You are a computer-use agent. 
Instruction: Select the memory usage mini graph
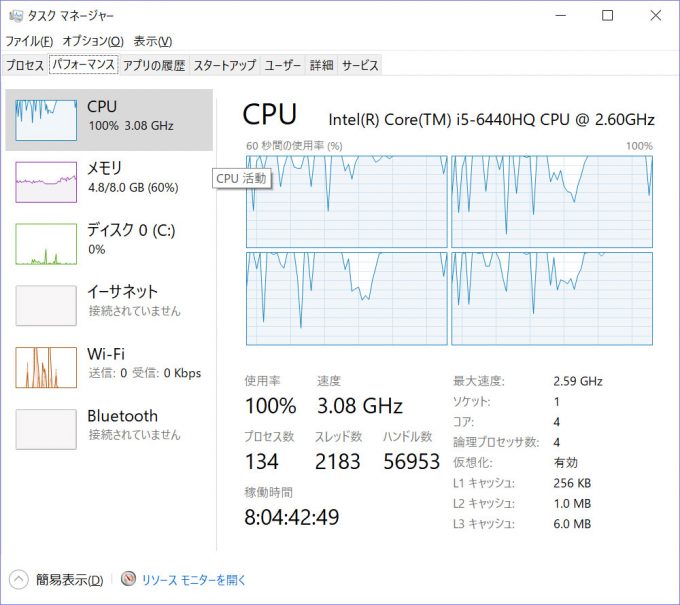click(x=46, y=182)
